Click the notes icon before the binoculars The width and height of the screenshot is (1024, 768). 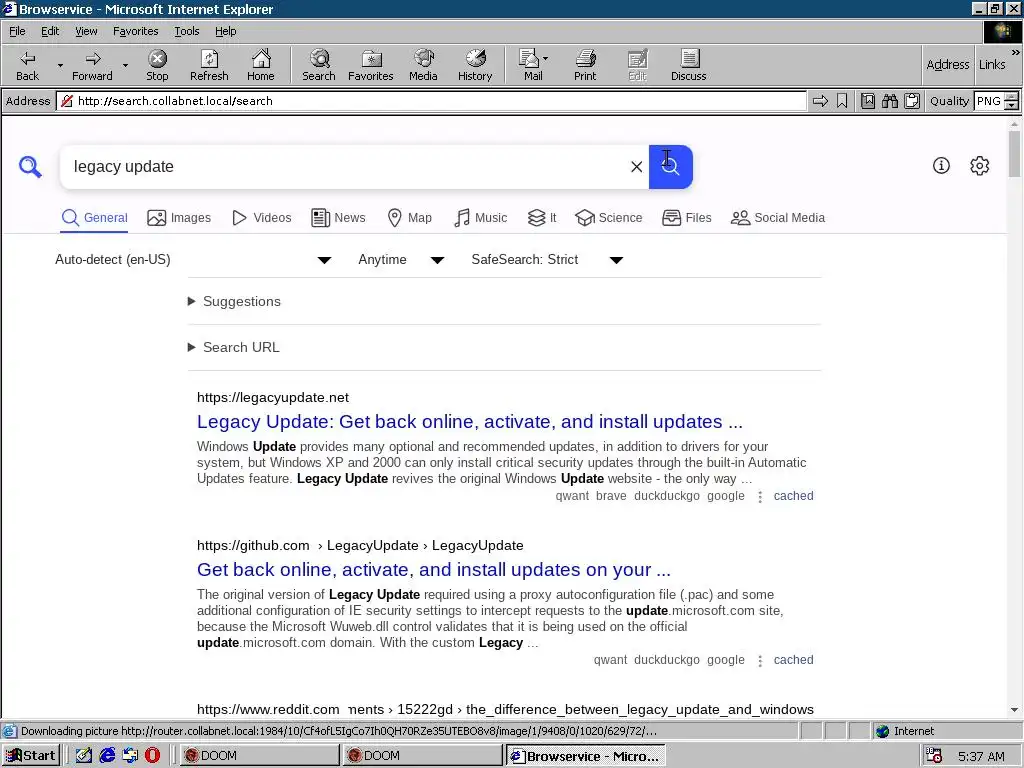[868, 101]
